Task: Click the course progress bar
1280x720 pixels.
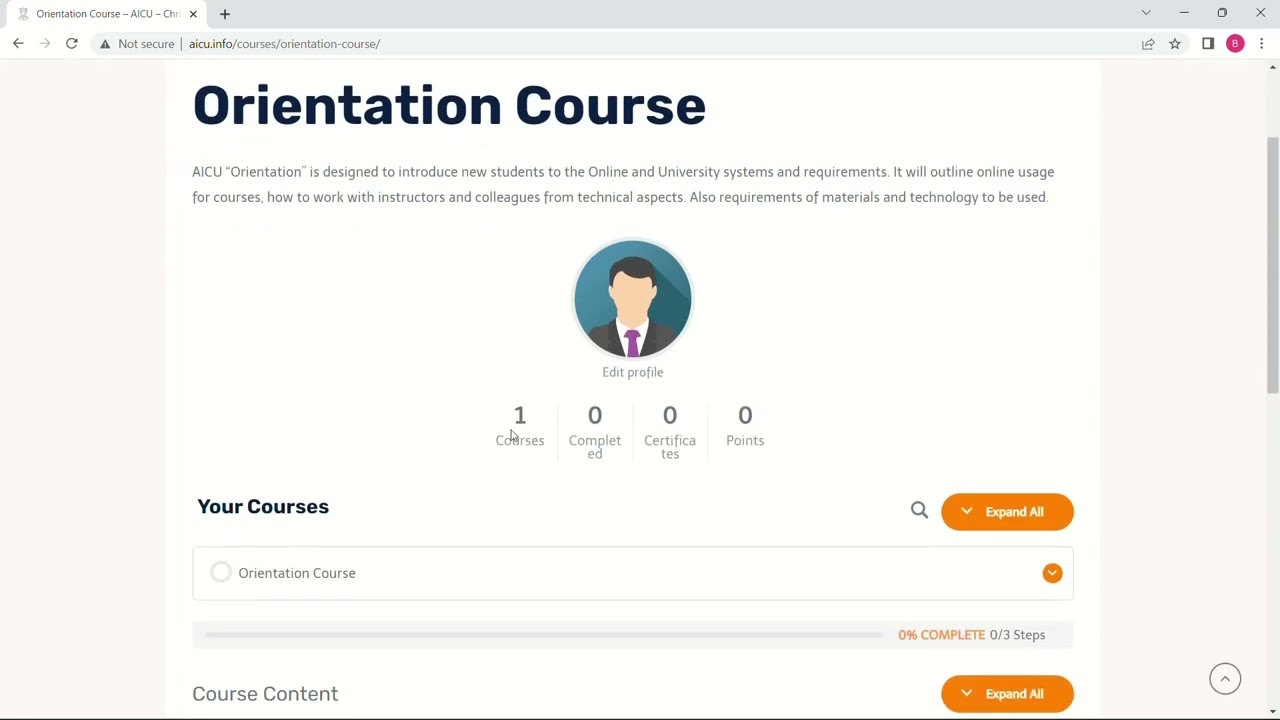Action: tap(544, 635)
